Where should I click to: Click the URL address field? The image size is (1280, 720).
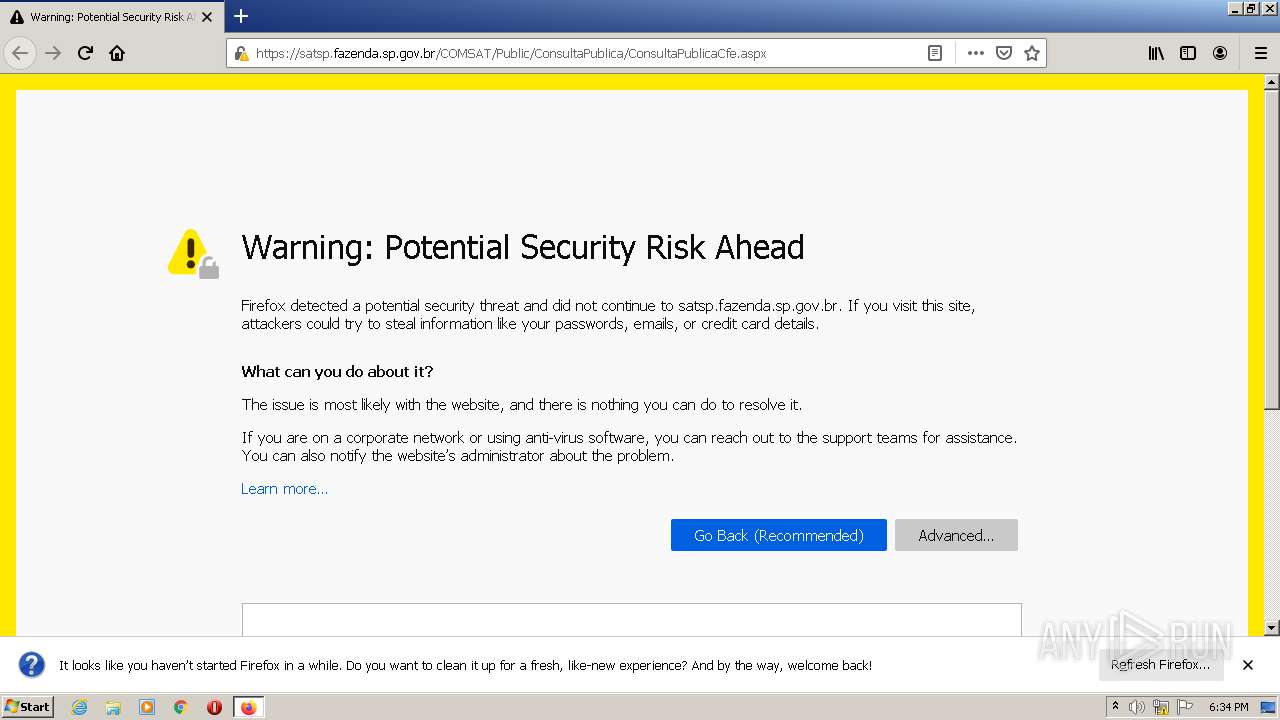coord(580,53)
